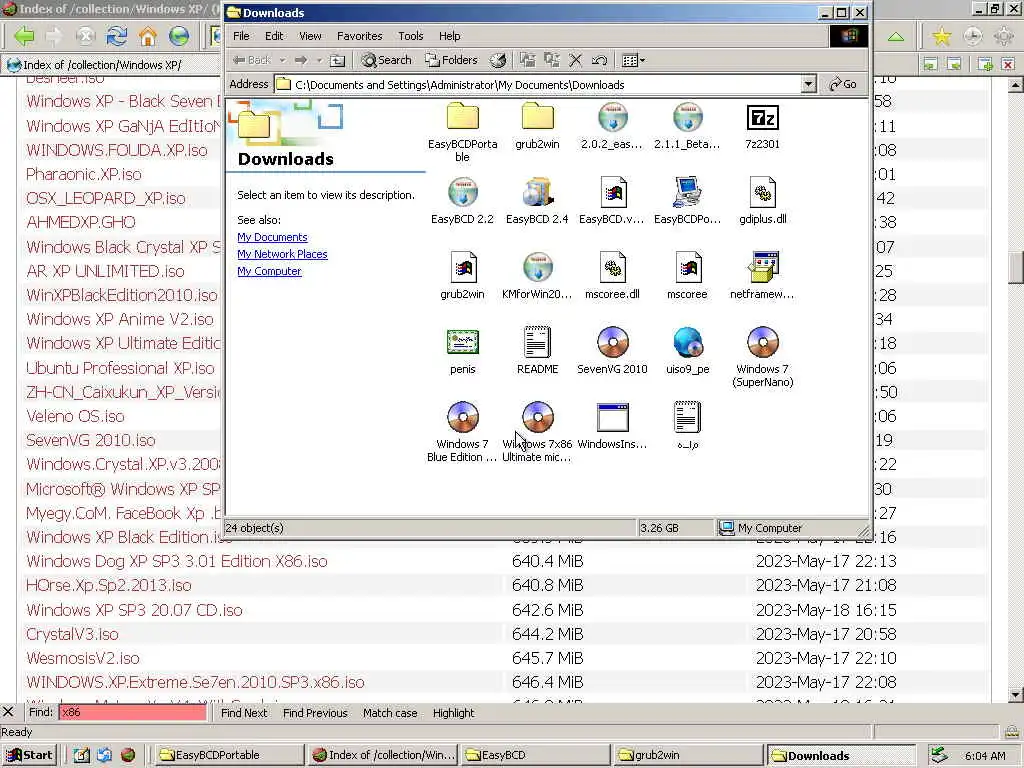Image resolution: width=1024 pixels, height=768 pixels.
Task: Open Windows Dog XP SP3 3.01 Edition X86.iso link
Action: click(x=176, y=562)
